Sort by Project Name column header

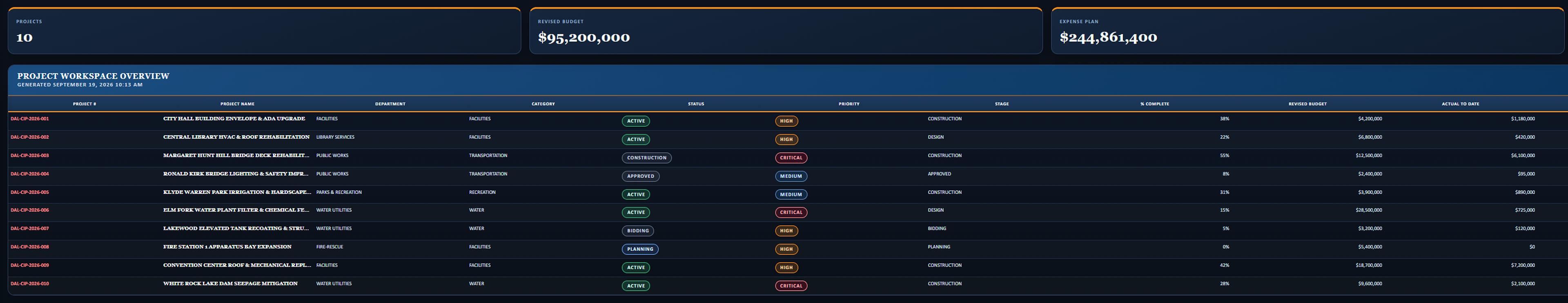point(237,104)
